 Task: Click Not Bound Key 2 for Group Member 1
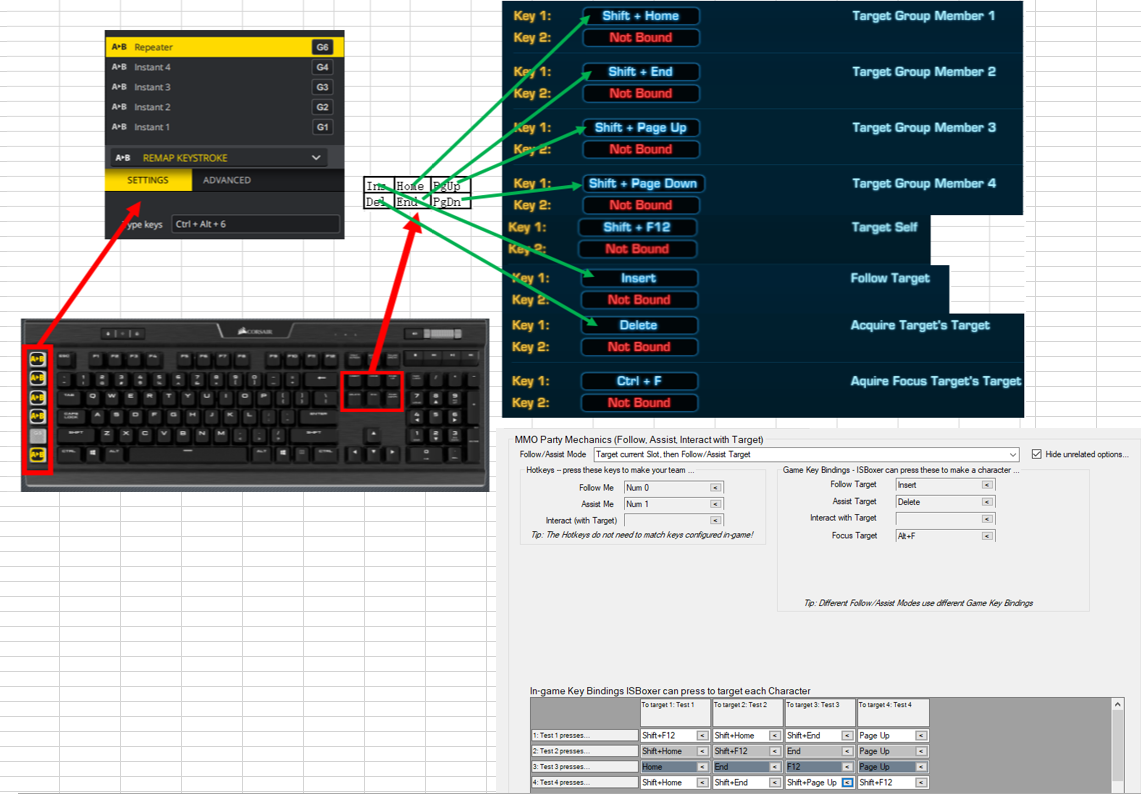[x=641, y=38]
